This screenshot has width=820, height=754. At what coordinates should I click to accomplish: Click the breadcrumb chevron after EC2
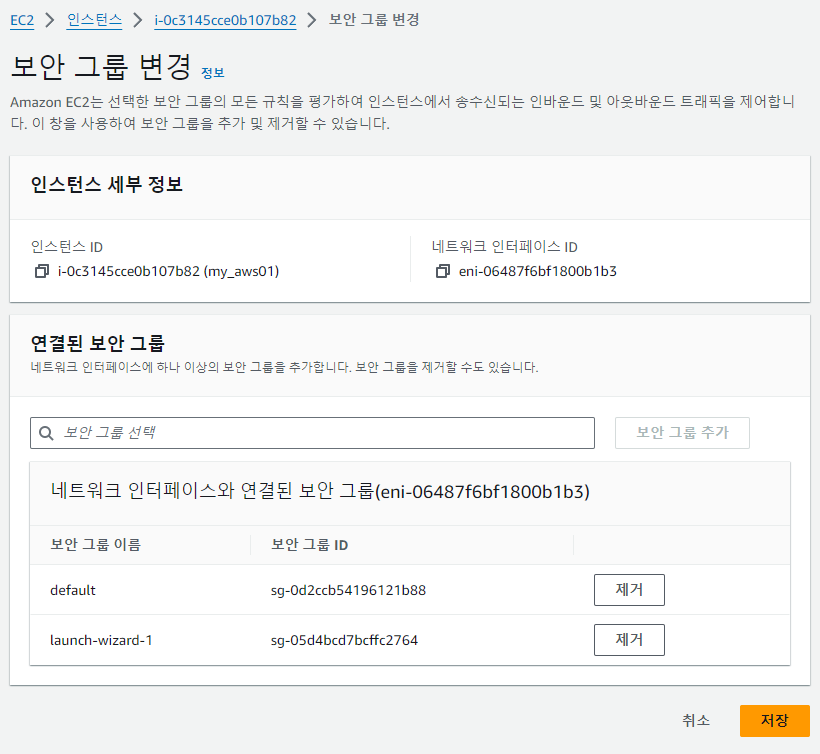[x=50, y=20]
